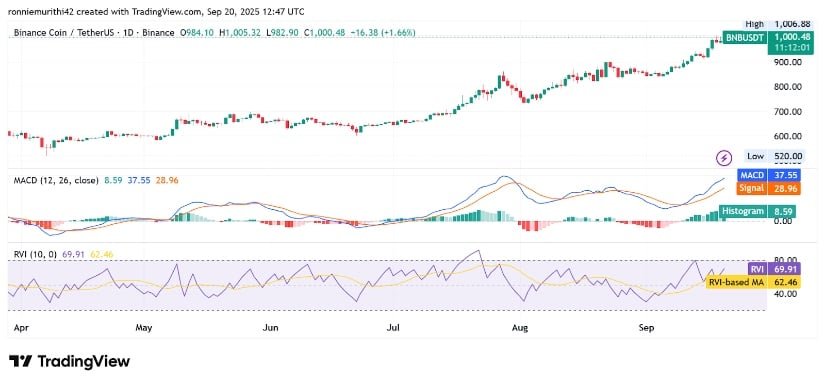Click the open value O984.10

[197, 33]
